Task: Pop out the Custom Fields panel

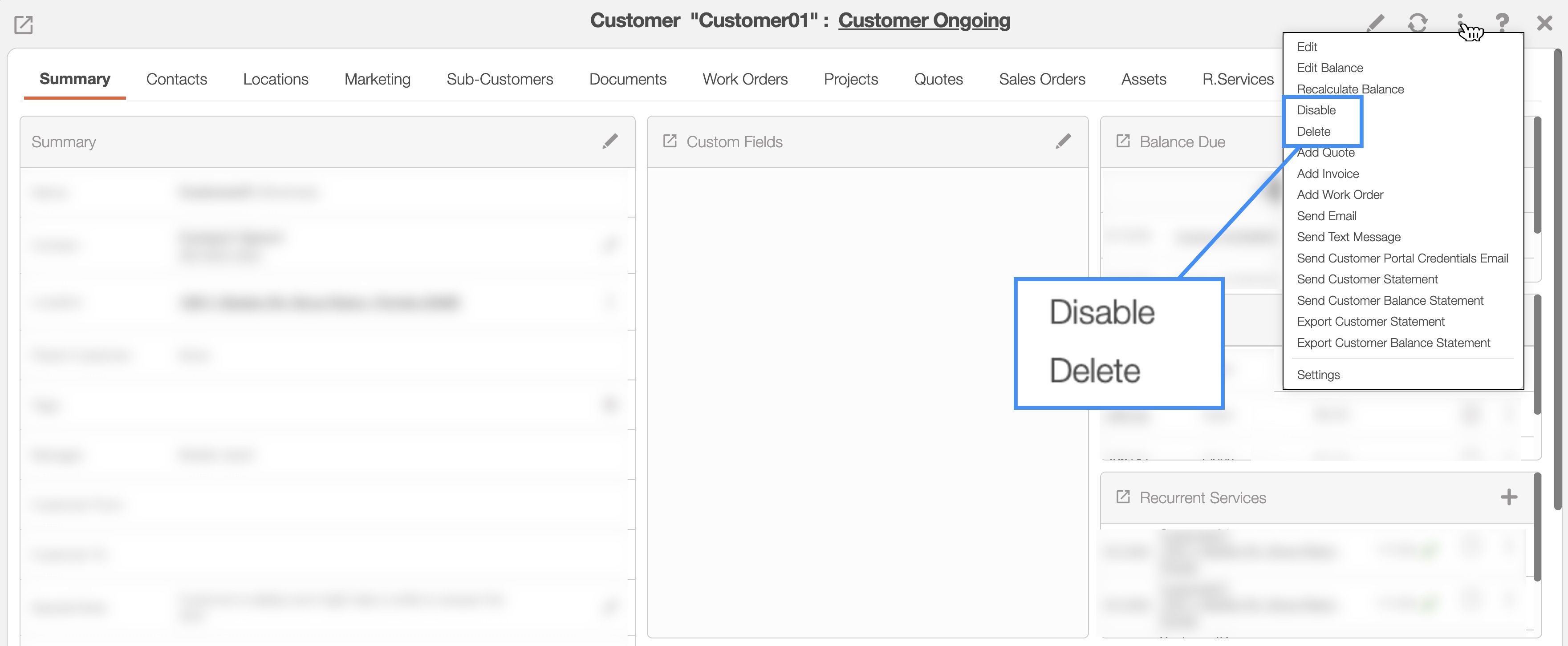Action: point(670,141)
